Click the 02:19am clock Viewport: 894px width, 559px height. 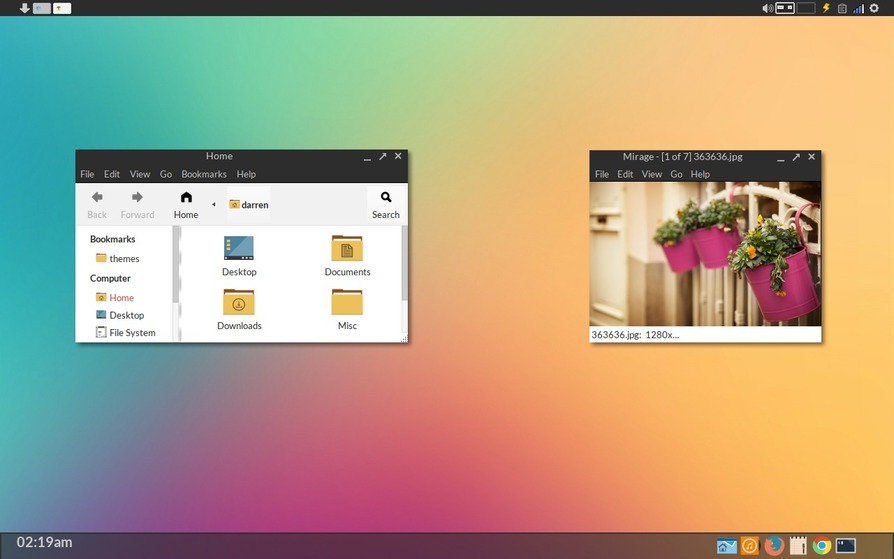pyautogui.click(x=44, y=542)
